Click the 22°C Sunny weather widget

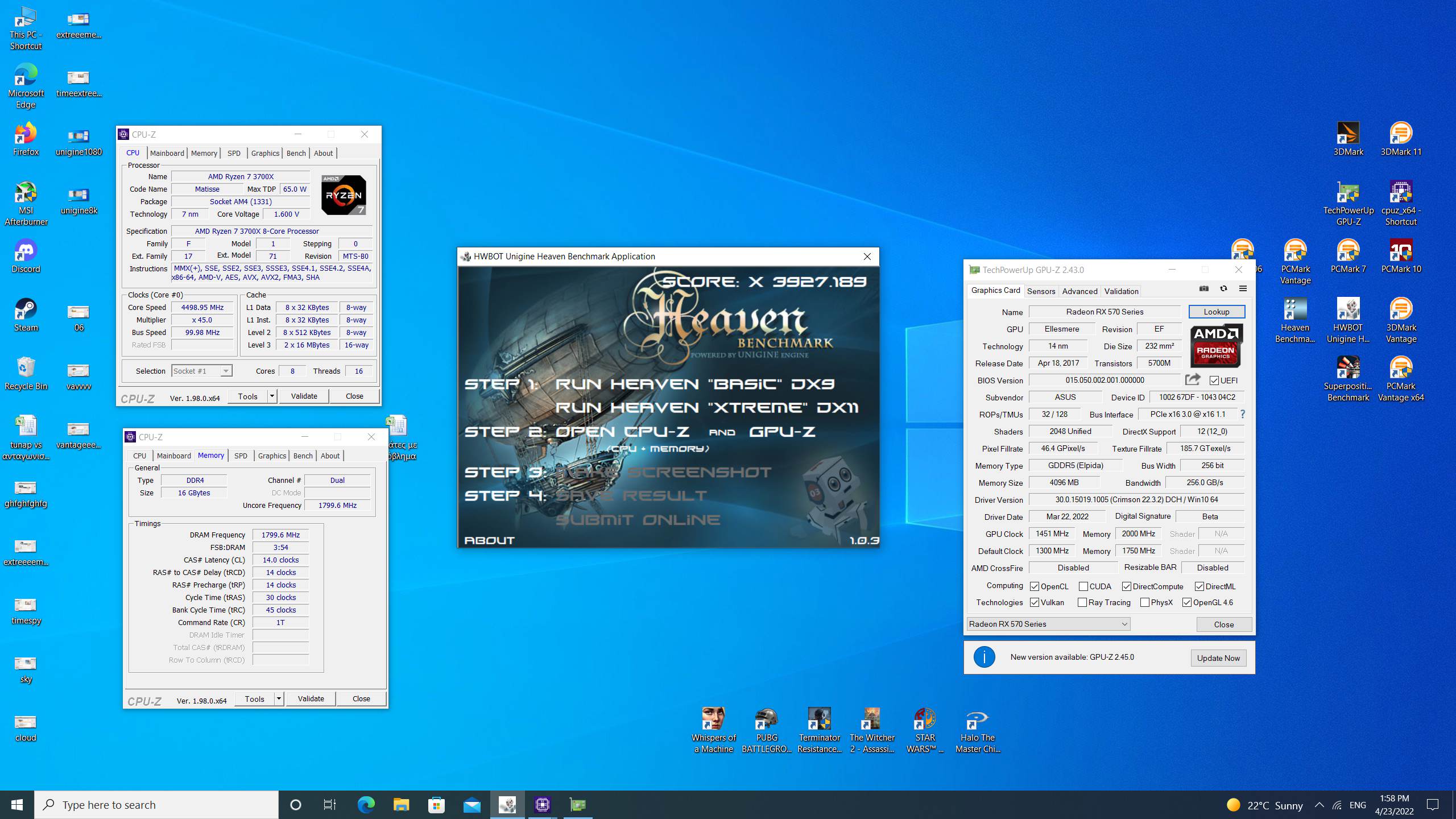point(1265,805)
